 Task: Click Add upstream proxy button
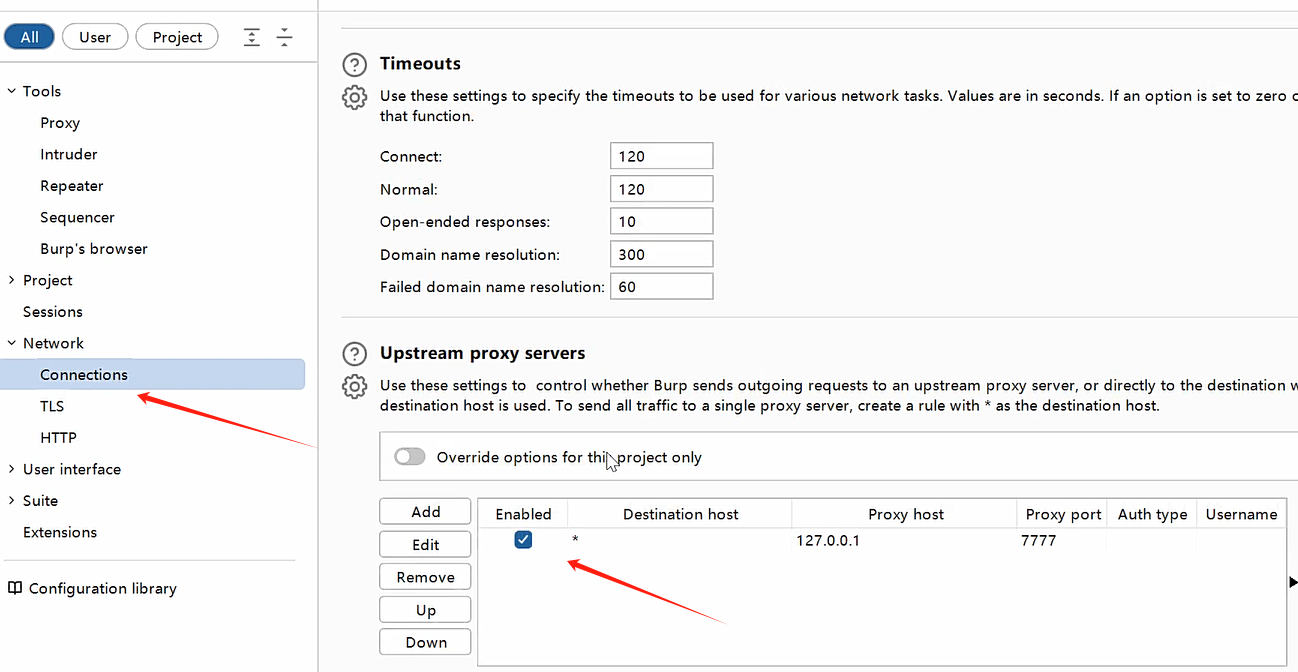tap(425, 512)
